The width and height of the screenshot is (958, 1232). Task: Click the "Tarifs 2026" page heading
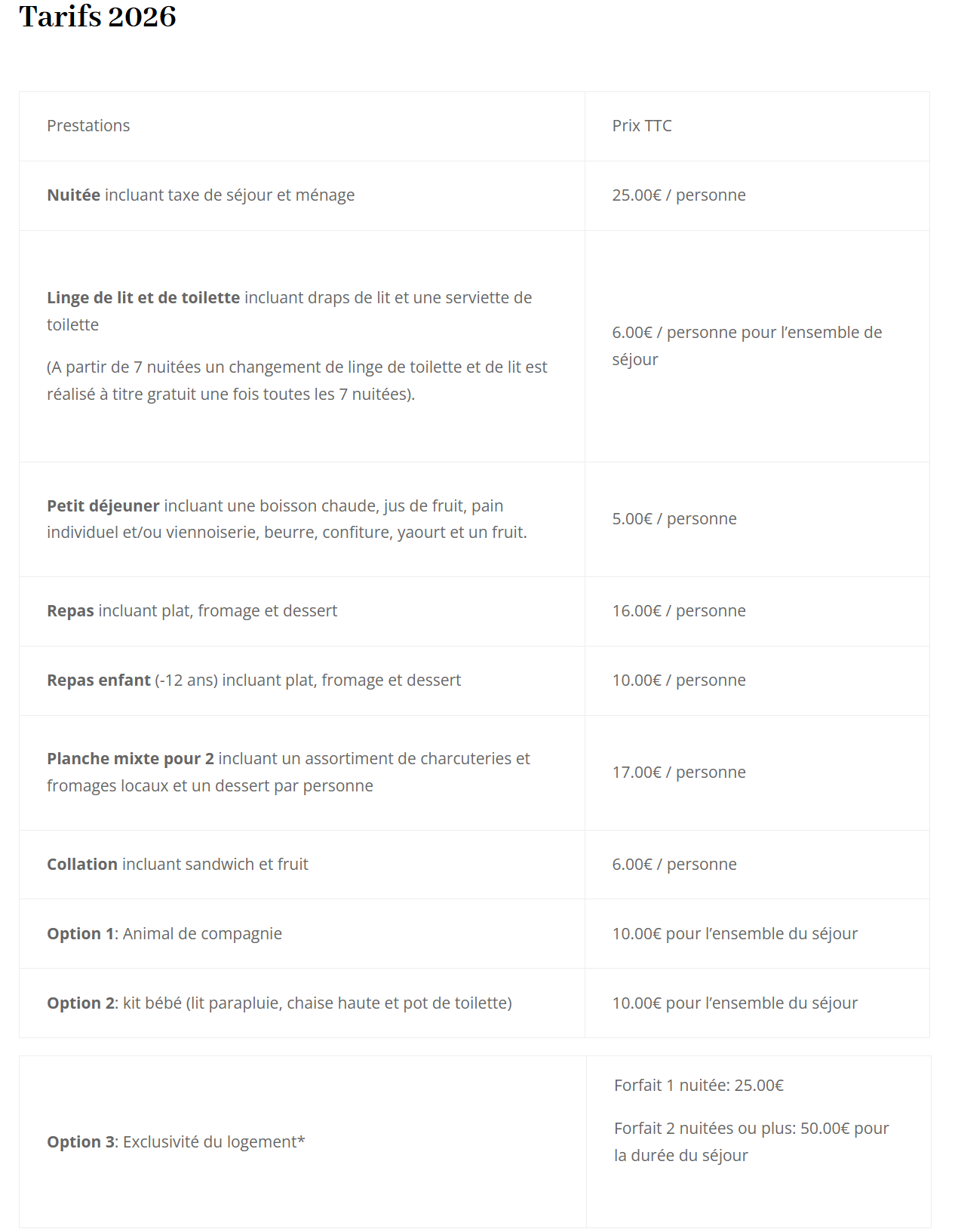97,17
